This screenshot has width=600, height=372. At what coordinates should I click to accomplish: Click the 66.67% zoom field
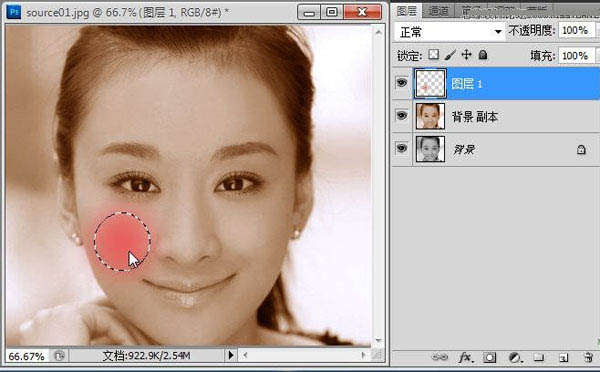(27, 356)
